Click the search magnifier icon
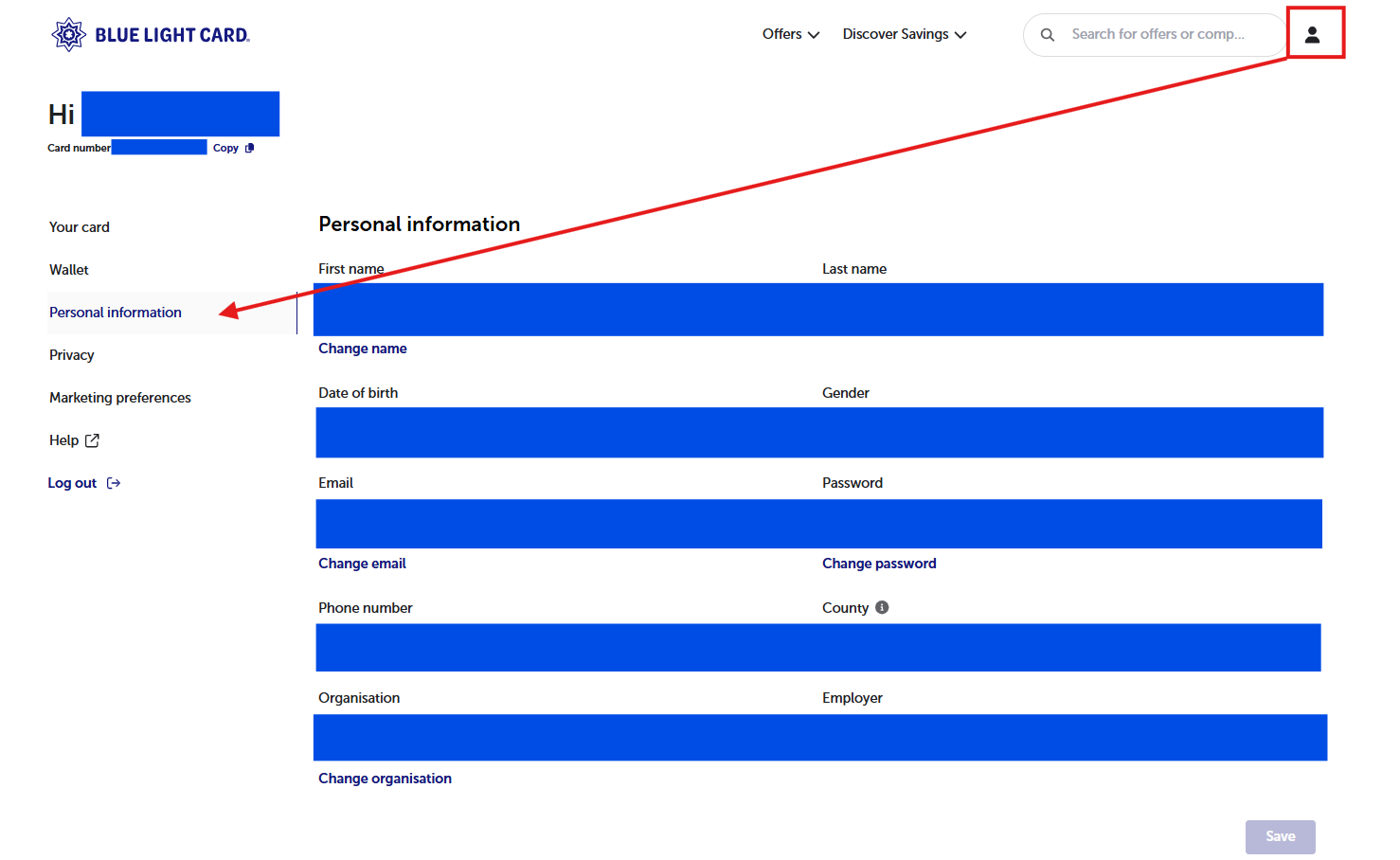The width and height of the screenshot is (1400, 860). coord(1048,35)
